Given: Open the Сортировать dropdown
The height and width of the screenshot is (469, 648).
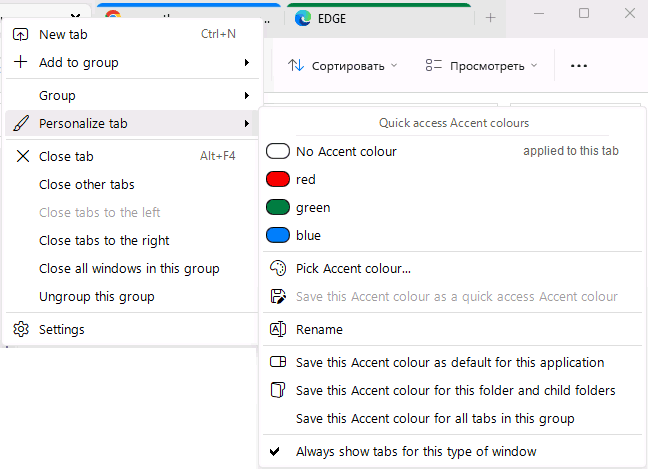Looking at the screenshot, I should pyautogui.click(x=343, y=66).
